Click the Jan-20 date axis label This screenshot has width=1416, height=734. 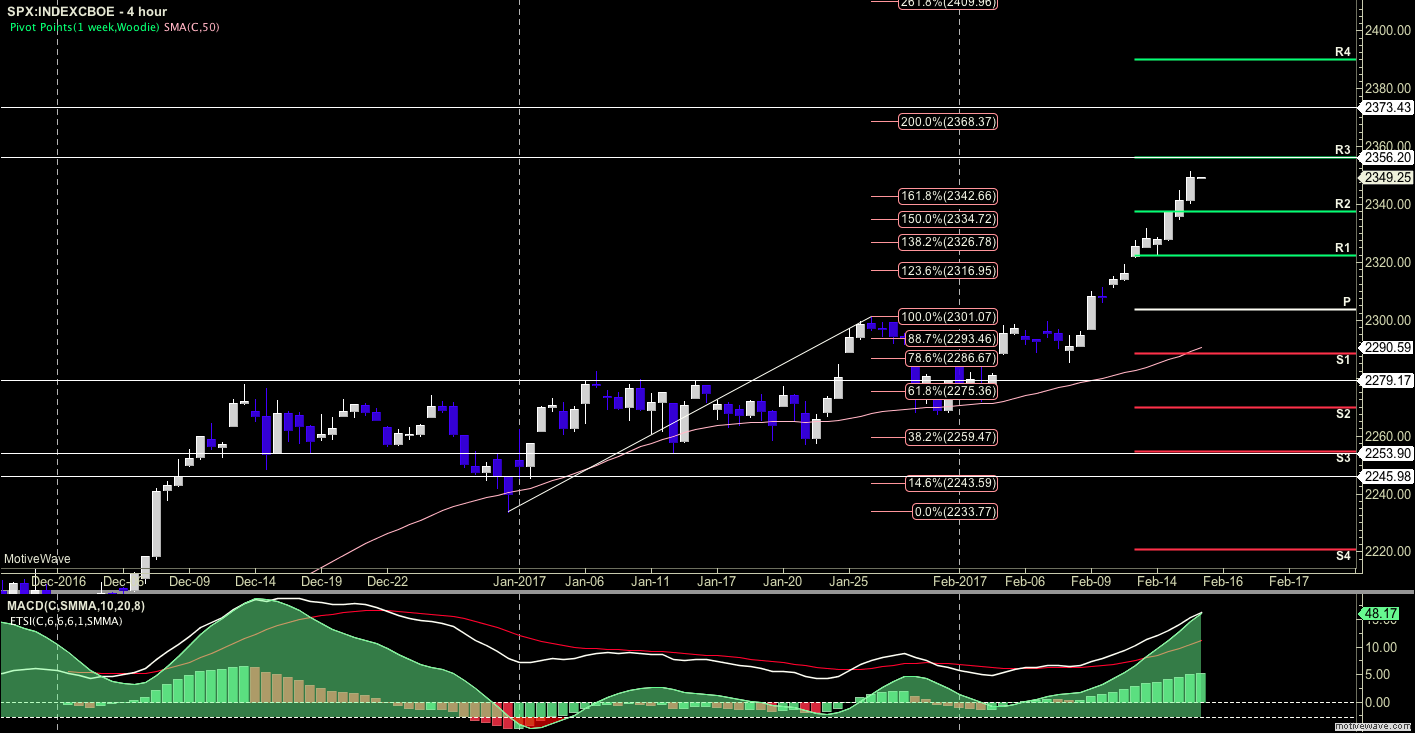coord(783,581)
